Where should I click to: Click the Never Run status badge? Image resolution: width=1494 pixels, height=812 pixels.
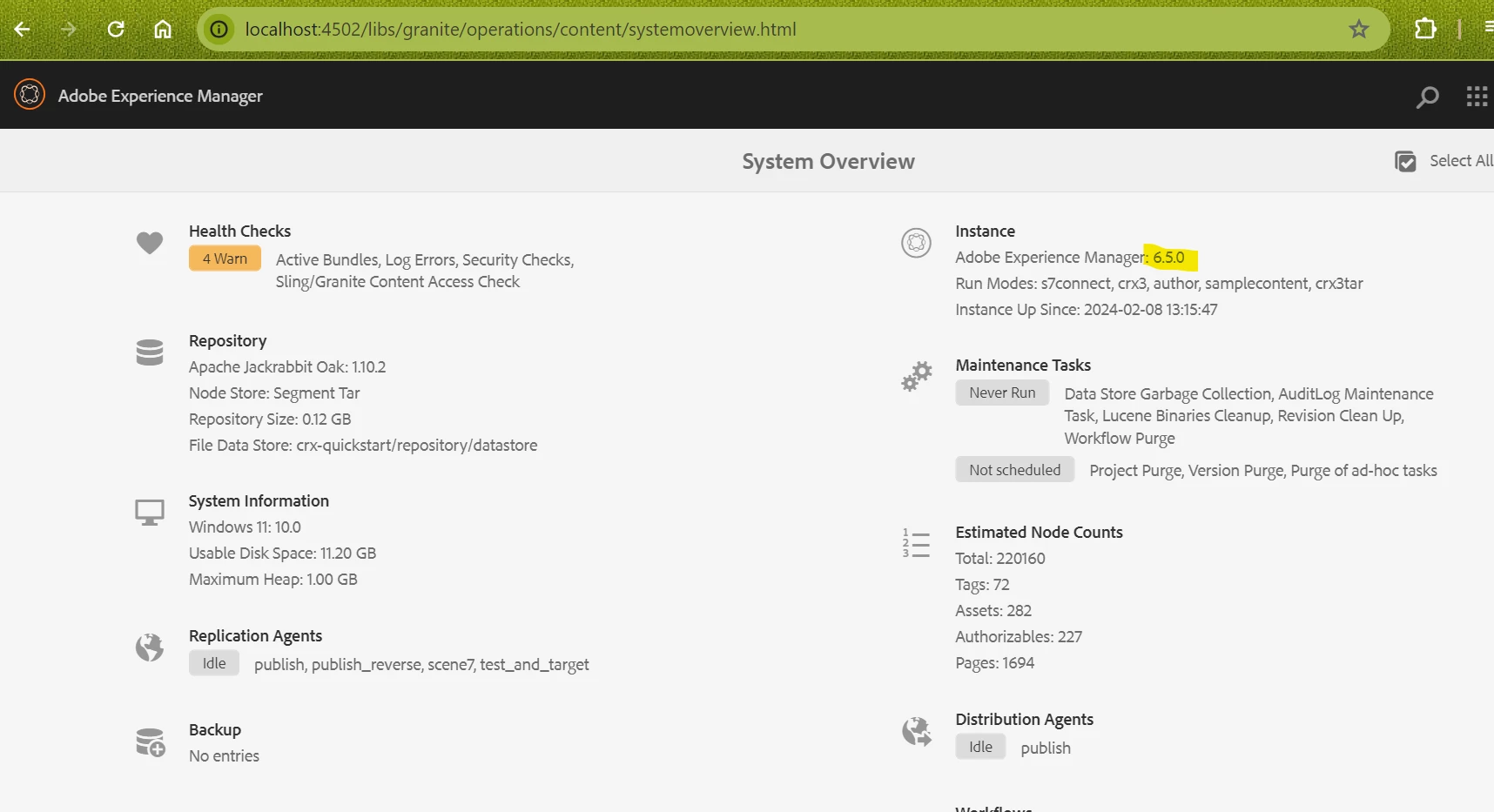tap(1002, 393)
